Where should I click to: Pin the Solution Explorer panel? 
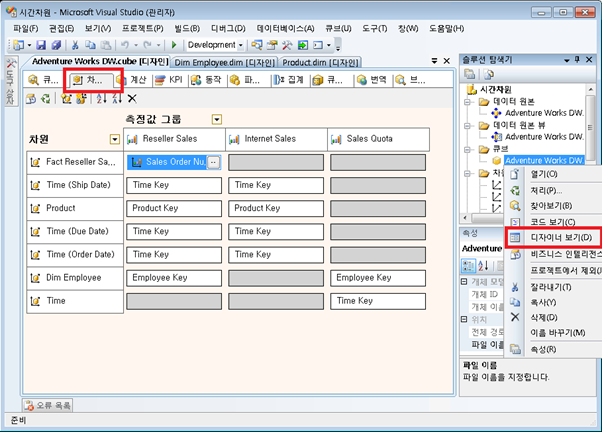coord(577,60)
